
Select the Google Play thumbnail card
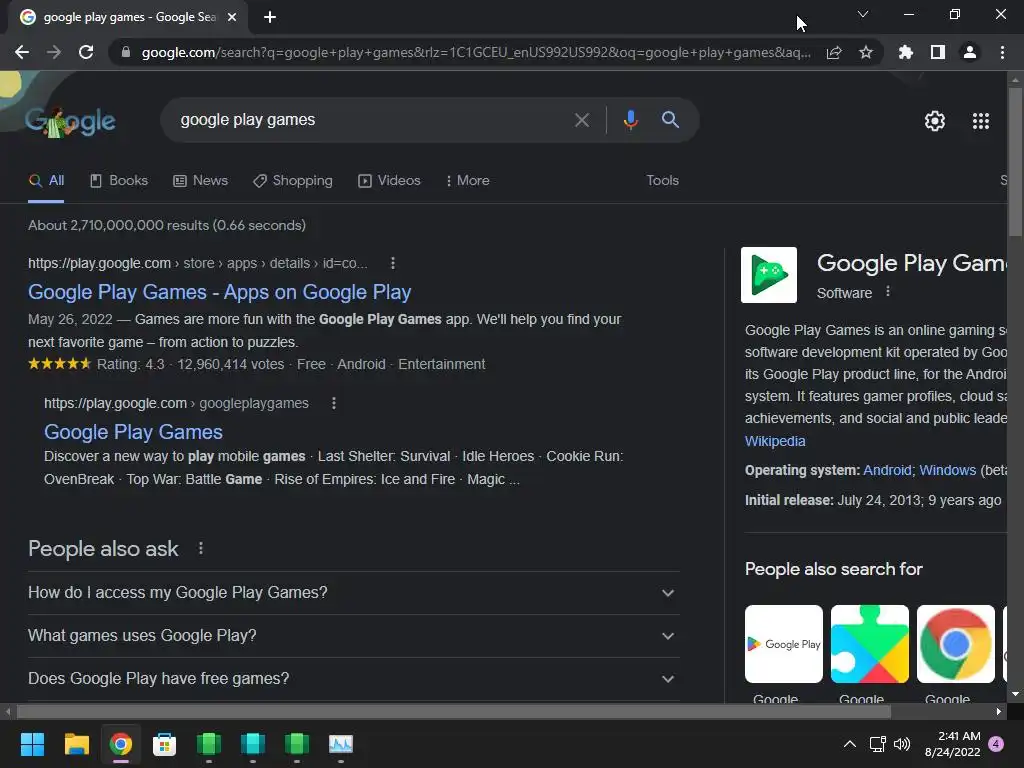pos(784,644)
